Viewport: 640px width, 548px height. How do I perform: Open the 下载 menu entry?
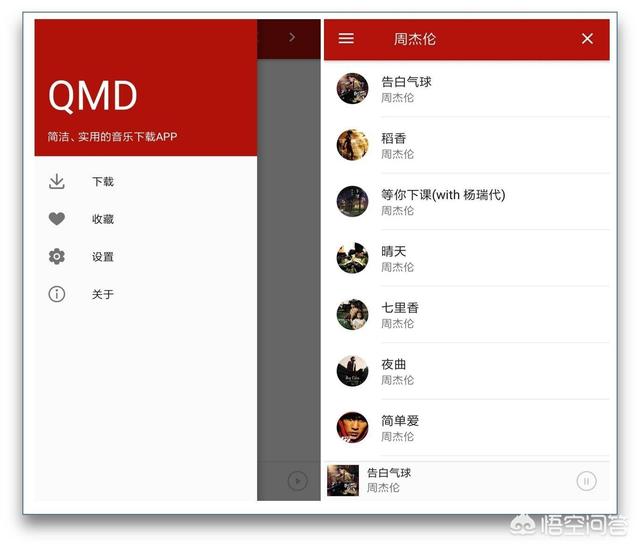[x=103, y=182]
